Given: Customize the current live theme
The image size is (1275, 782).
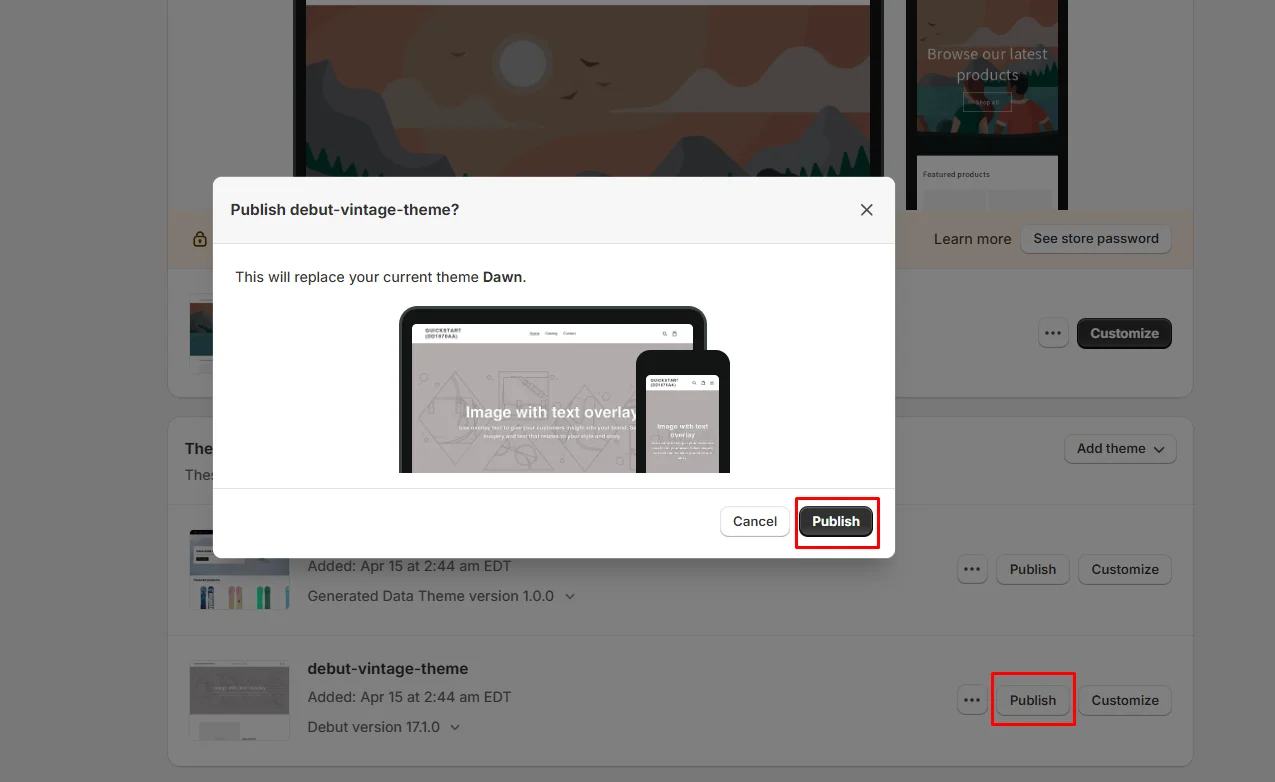Looking at the screenshot, I should [1124, 333].
